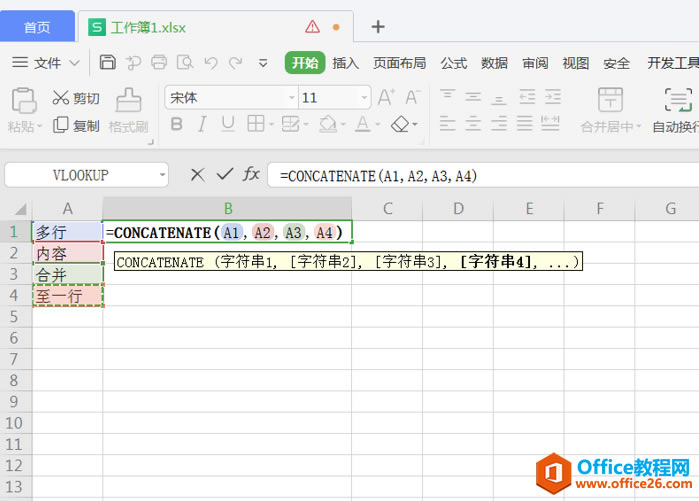Screen dimensions: 699x501
Task: Click the font color A icon
Action: click(x=362, y=124)
